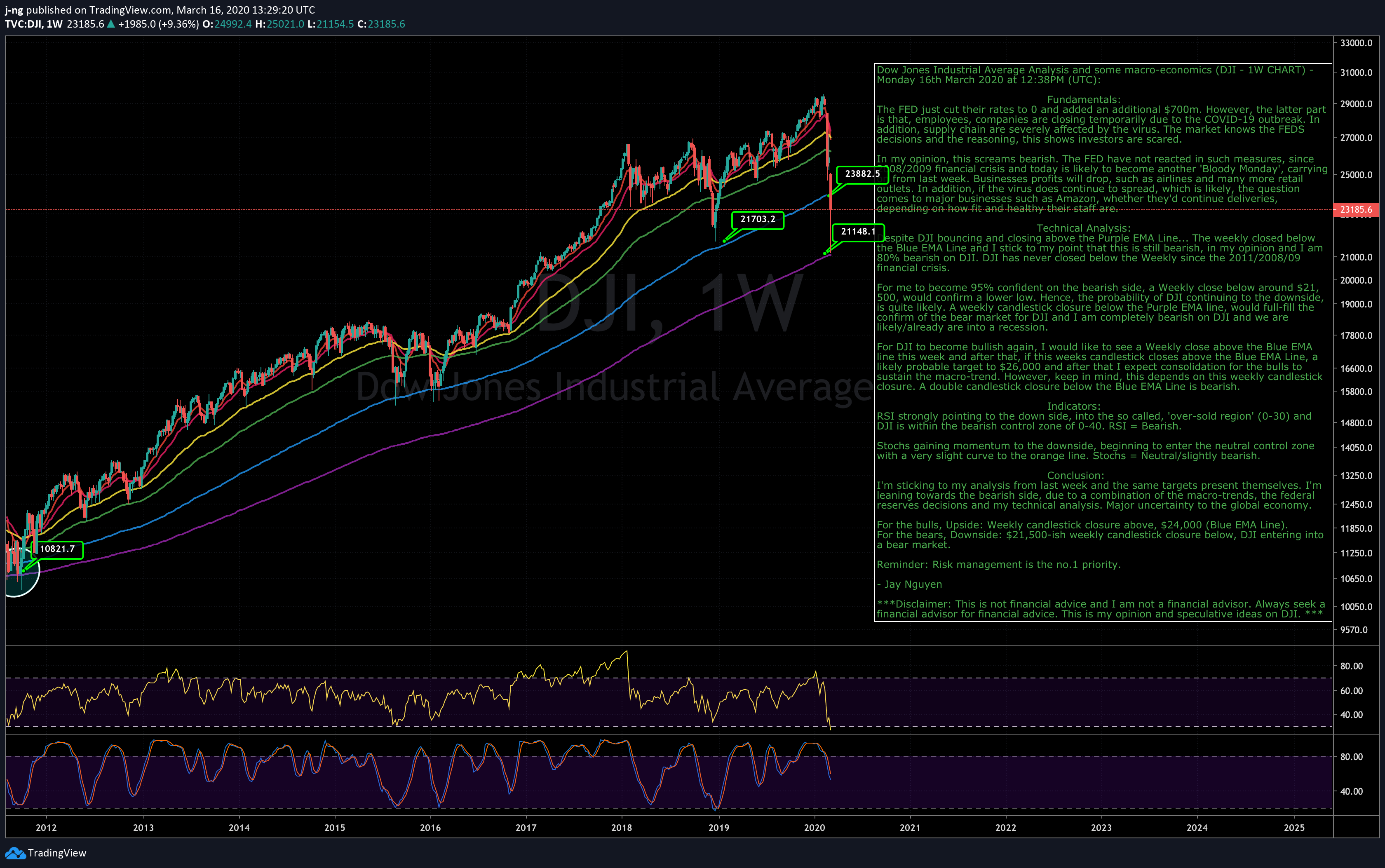Click the close value C:23185.6 in header
The image size is (1385, 868).
point(381,24)
